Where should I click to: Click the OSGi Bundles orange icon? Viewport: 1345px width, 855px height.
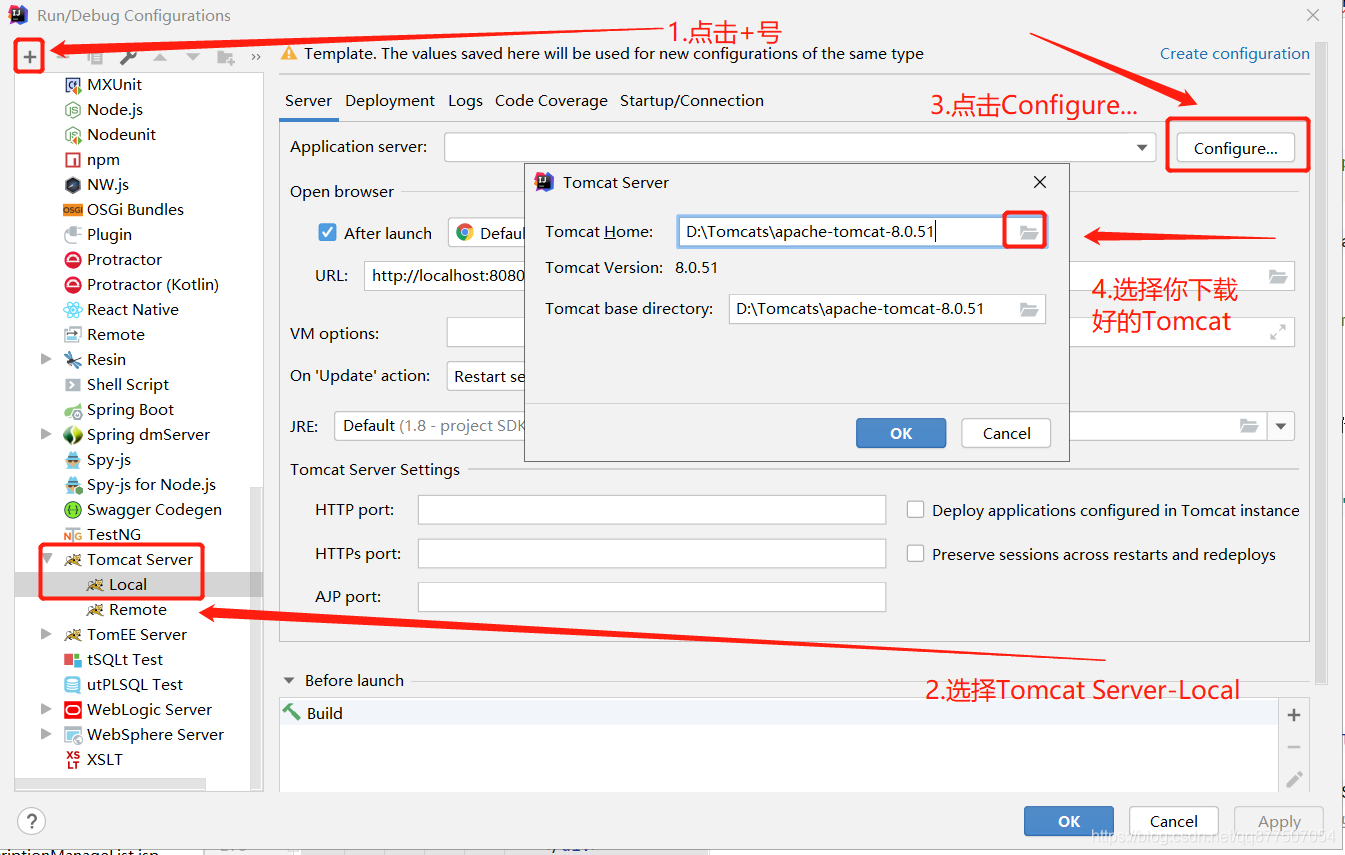(x=72, y=210)
